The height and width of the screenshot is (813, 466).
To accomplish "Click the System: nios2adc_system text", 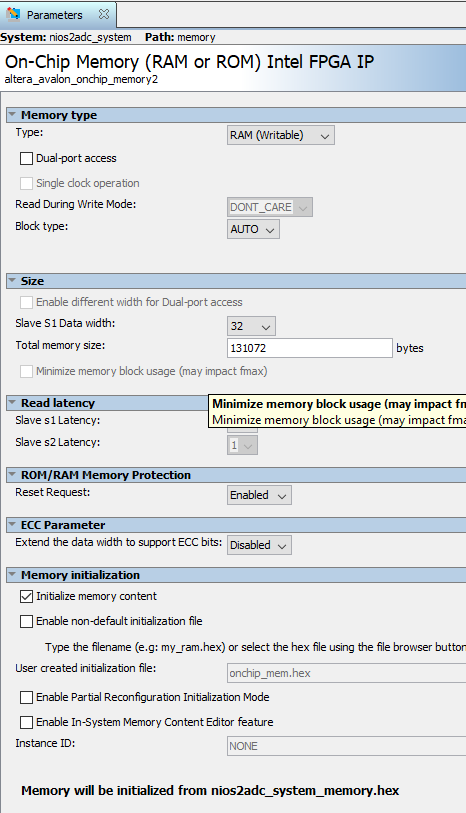I will click(x=66, y=37).
